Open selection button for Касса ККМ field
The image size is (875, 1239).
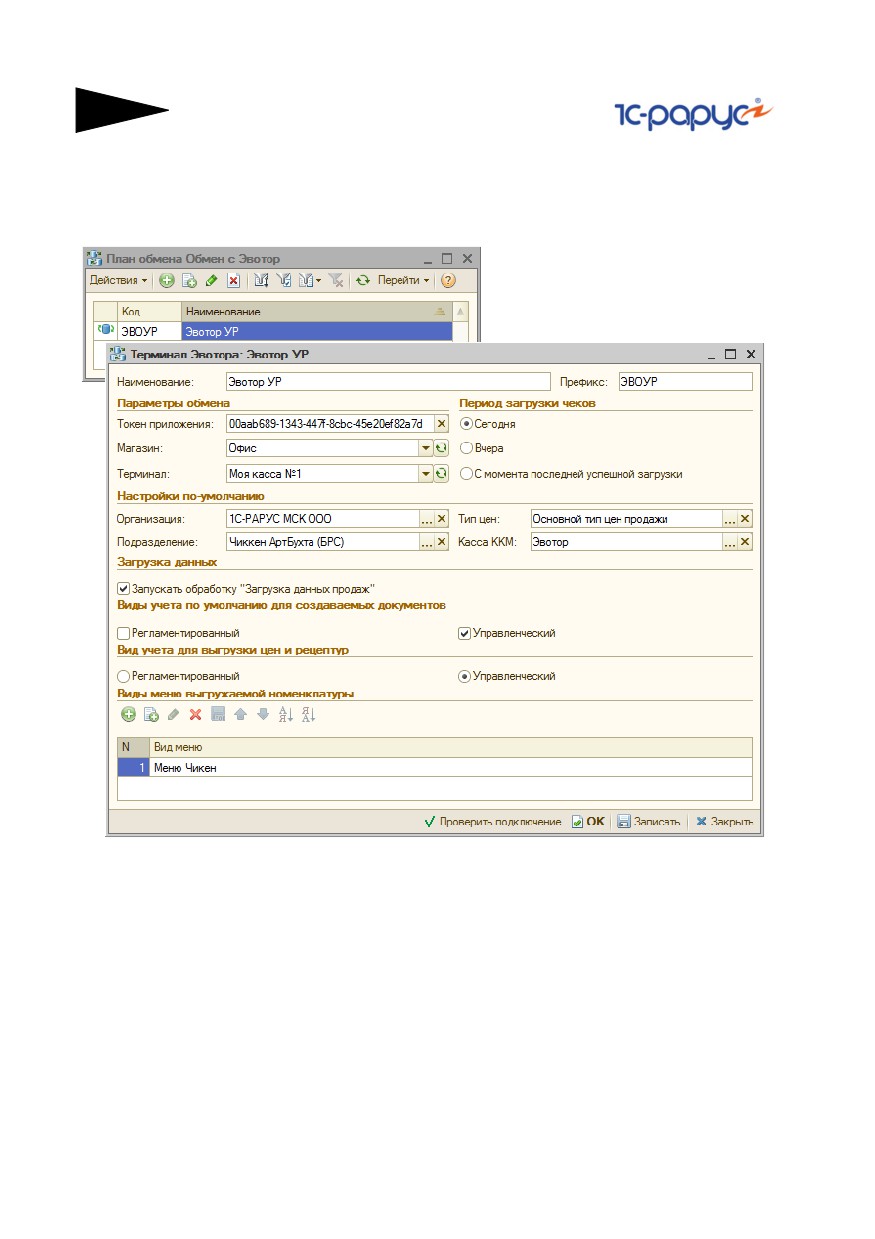click(730, 542)
